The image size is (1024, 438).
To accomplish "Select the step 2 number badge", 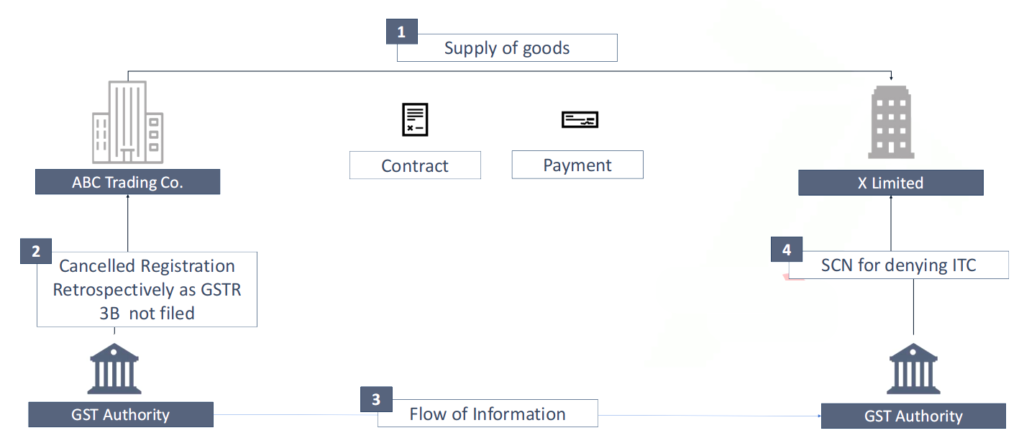I will pyautogui.click(x=36, y=251).
